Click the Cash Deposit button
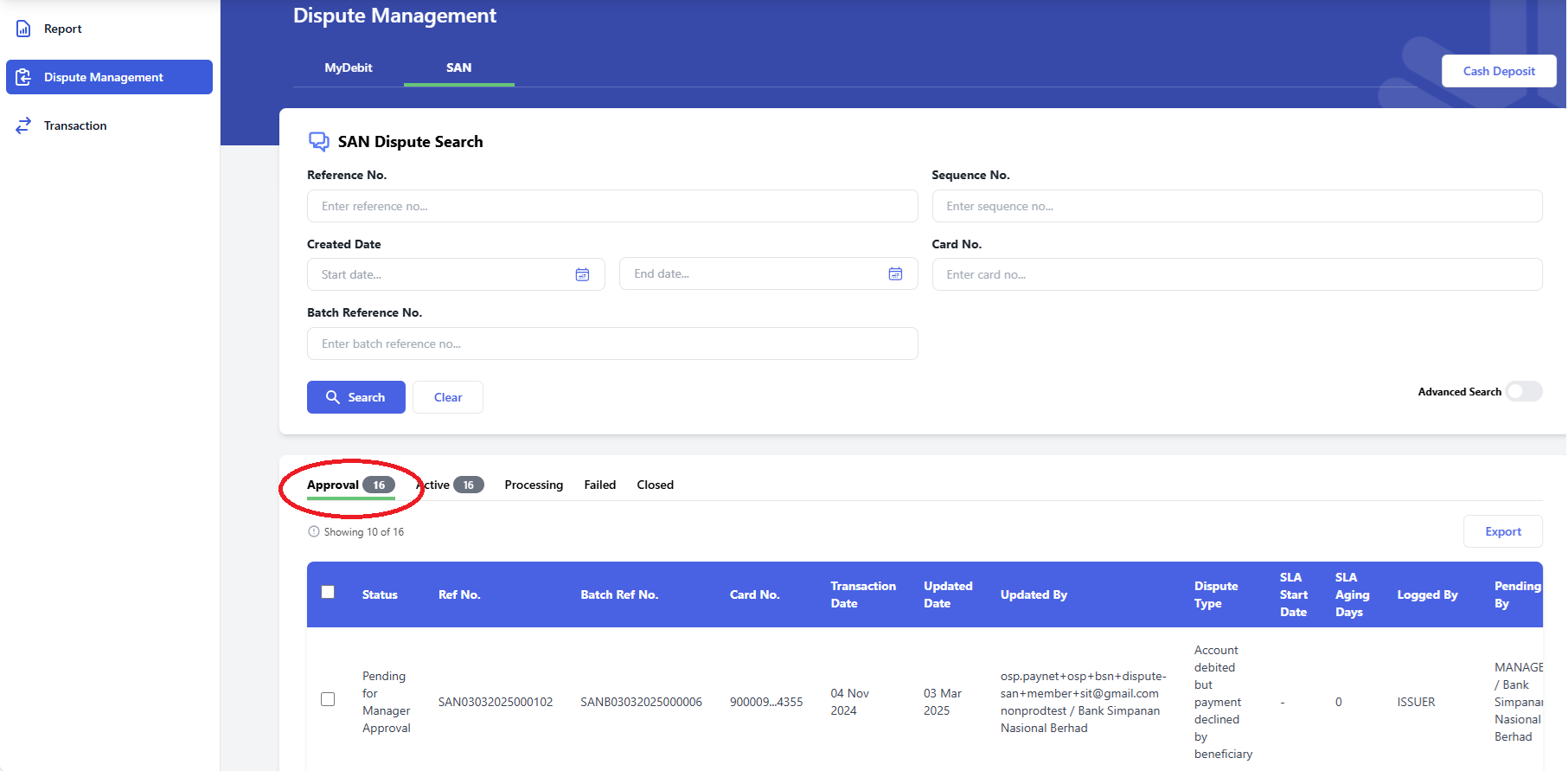The image size is (1568, 771). pos(1499,71)
